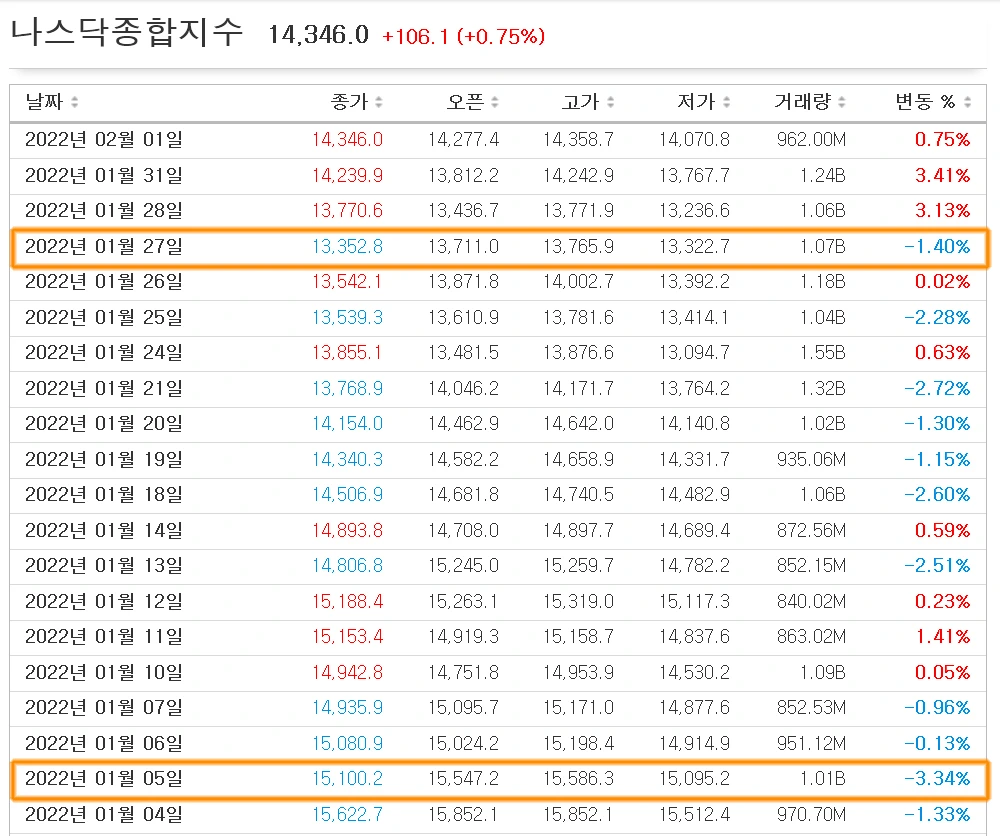Select date cell 2022년 01월 05일
Image resolution: width=1000 pixels, height=836 pixels.
click(x=104, y=779)
